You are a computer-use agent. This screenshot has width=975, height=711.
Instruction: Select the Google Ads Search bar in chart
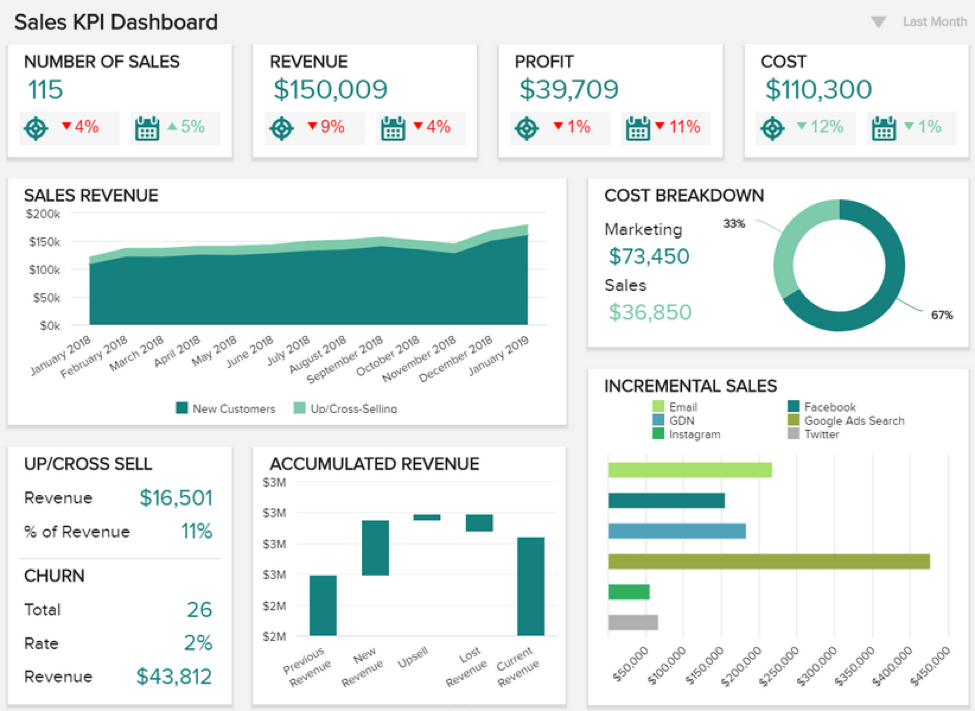769,562
